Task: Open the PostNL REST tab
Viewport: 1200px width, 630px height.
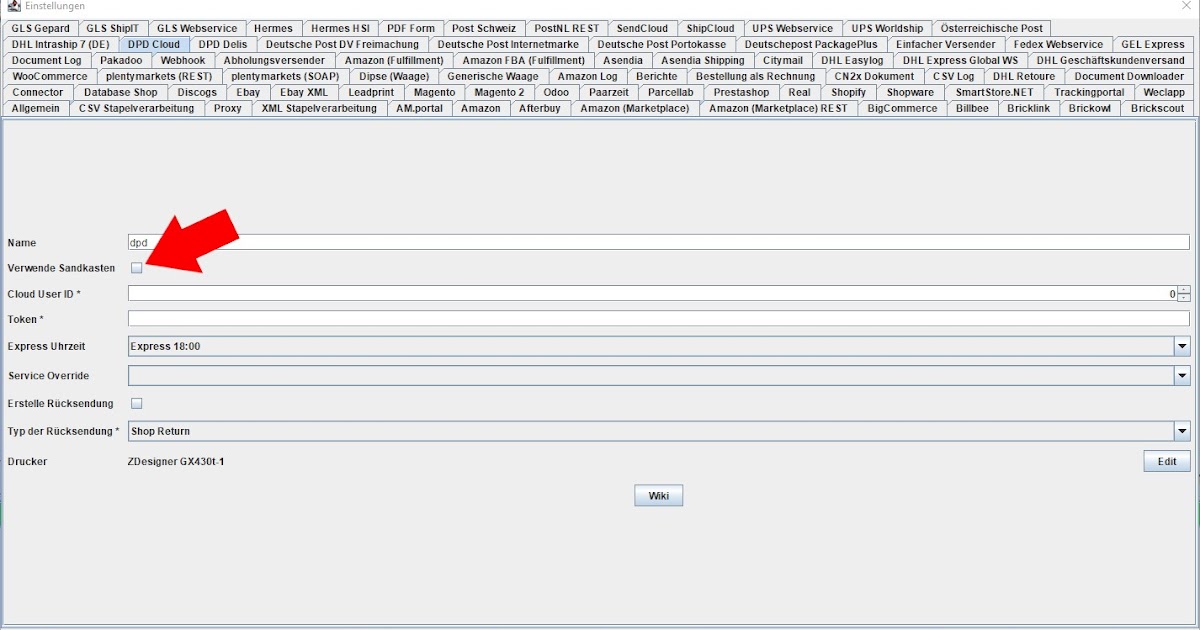Action: coord(566,28)
